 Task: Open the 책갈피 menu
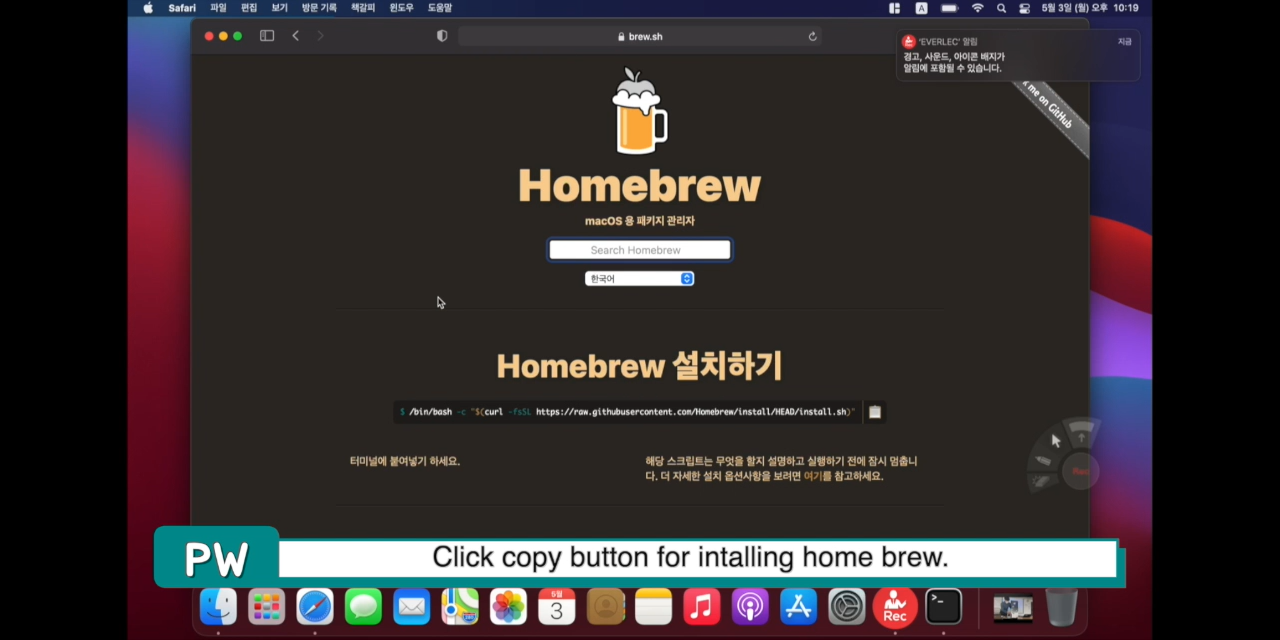(363, 8)
